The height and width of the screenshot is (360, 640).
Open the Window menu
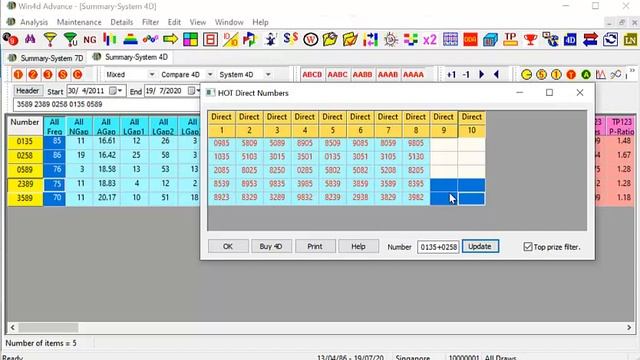pyautogui.click(x=229, y=22)
